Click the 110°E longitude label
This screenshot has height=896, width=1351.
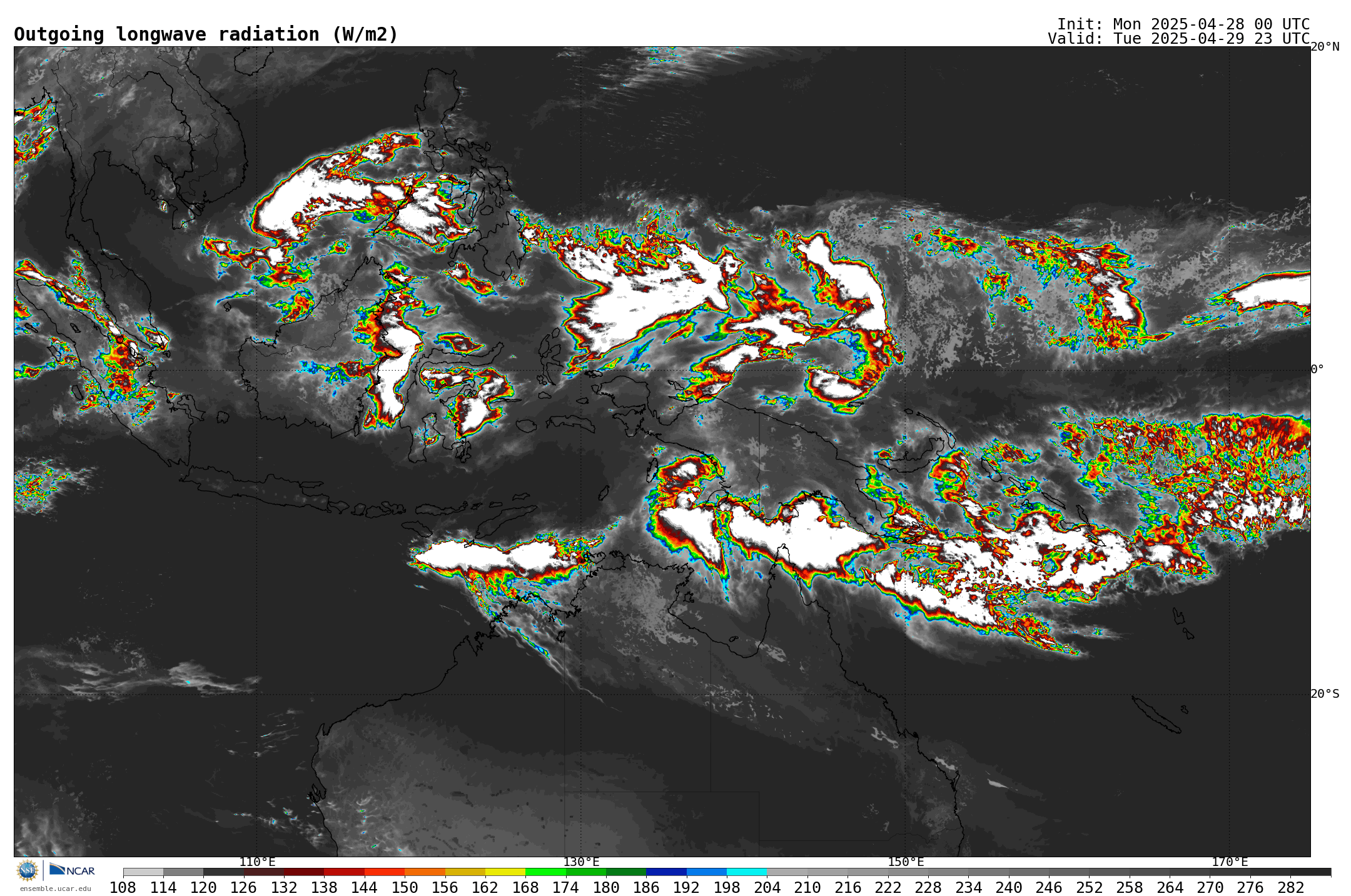pyautogui.click(x=257, y=862)
